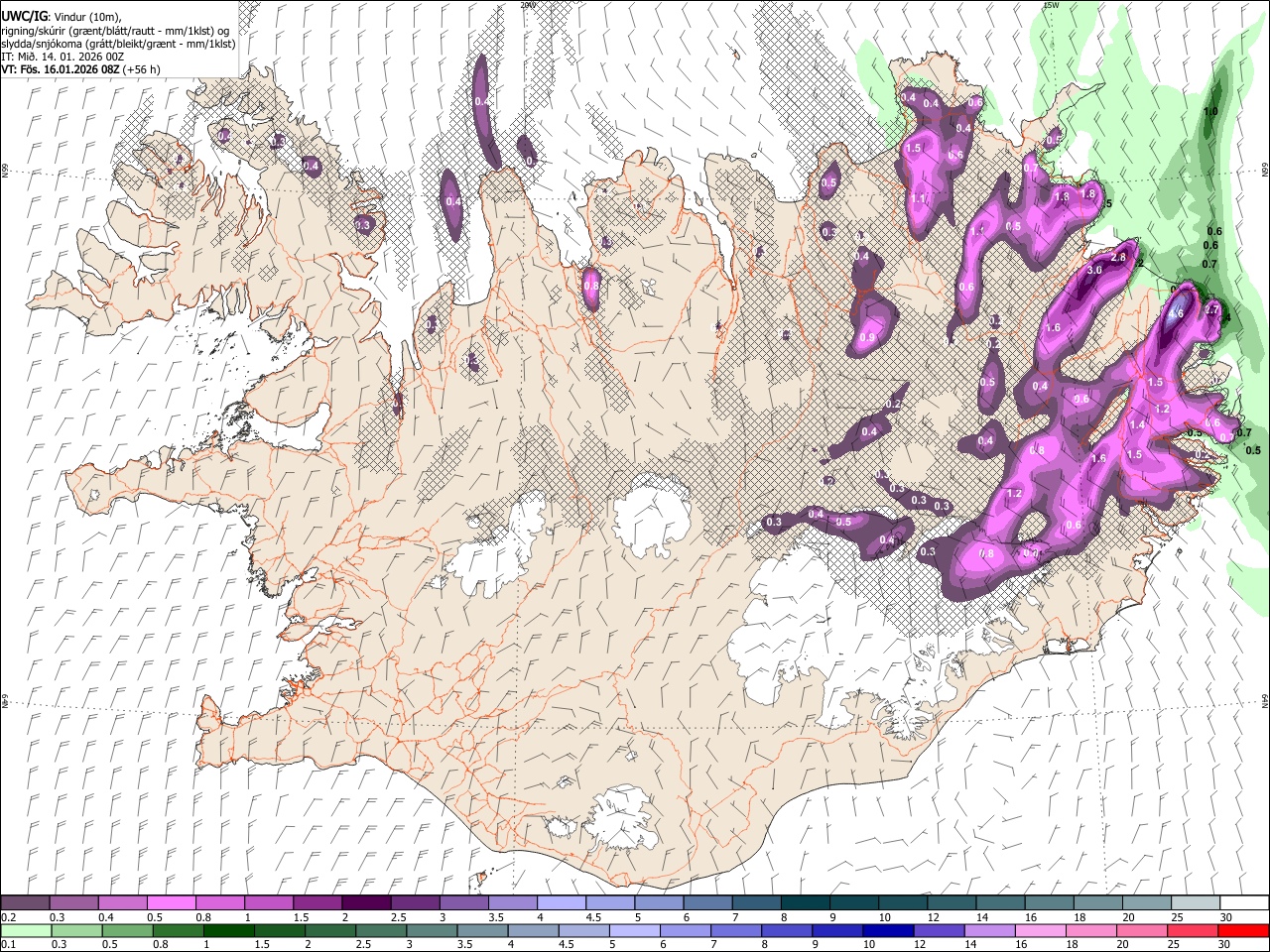
Task: Select the darkest purple 2–2.5 swatch in upper legend
Action: pyautogui.click(x=365, y=903)
